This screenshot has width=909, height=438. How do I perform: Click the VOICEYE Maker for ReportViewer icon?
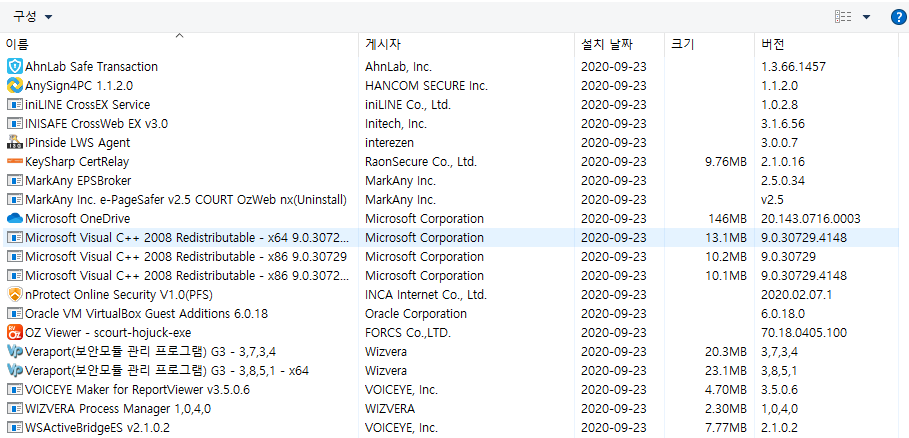click(14, 390)
